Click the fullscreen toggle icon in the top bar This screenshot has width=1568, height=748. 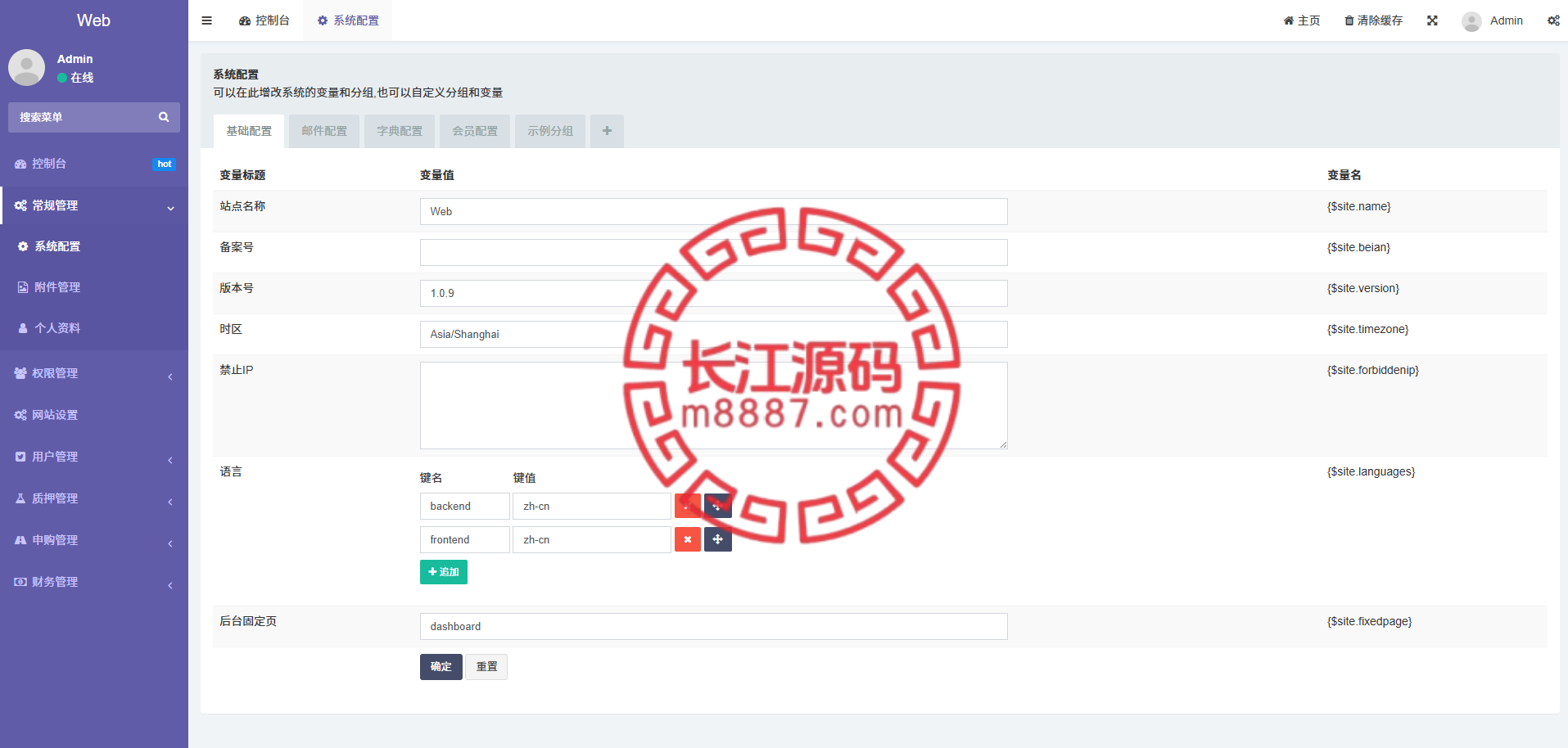[x=1432, y=20]
